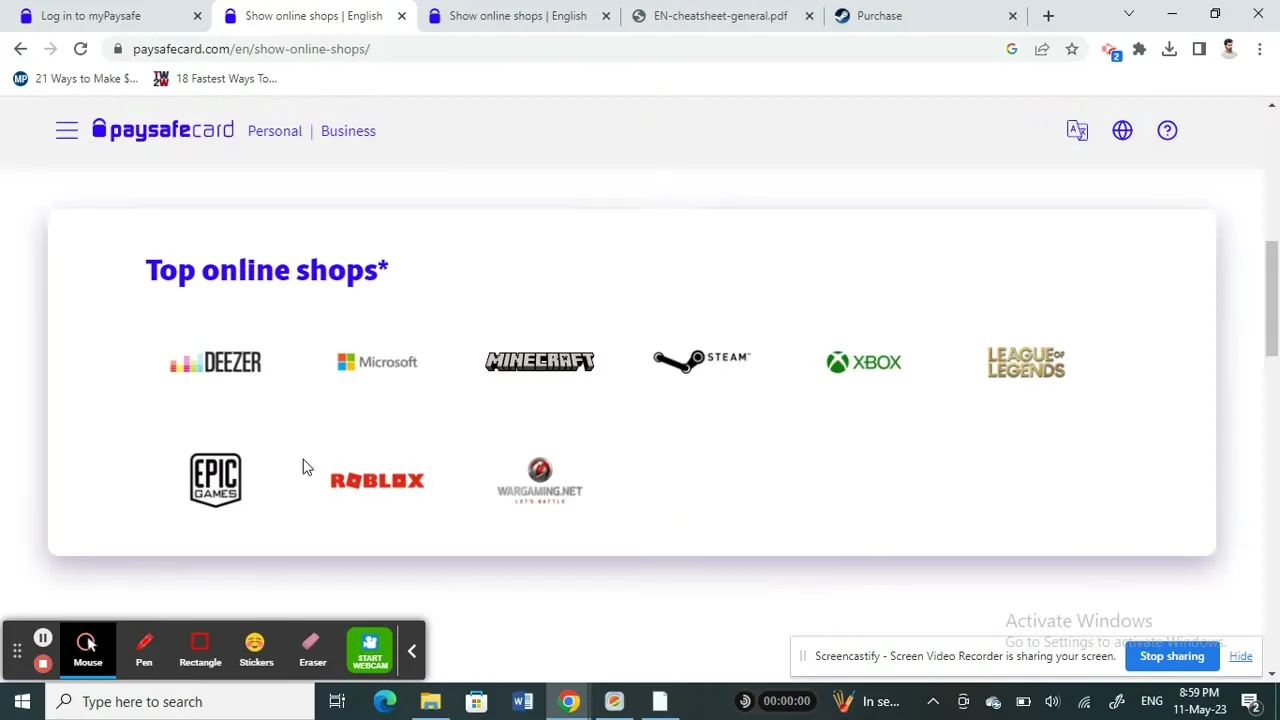Switch to EN-cheatsheet-general.pdf tab

click(720, 16)
